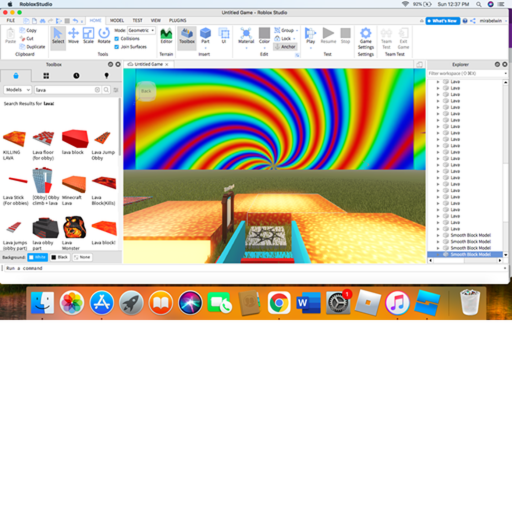
Task: Click the KILLING LAVA model thumbnail
Action: click(14, 138)
